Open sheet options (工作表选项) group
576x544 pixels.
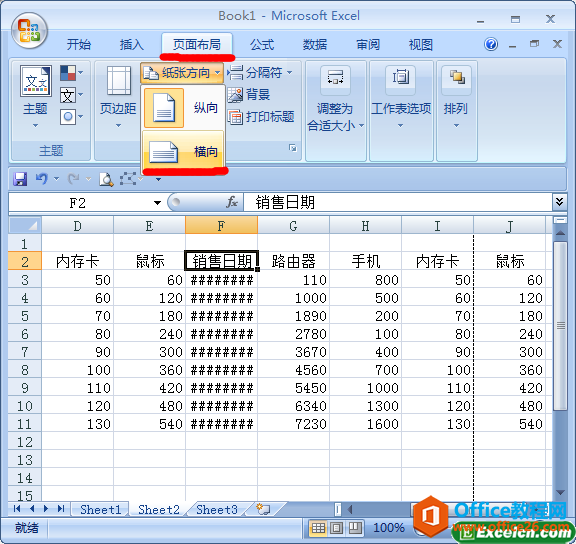click(x=401, y=97)
